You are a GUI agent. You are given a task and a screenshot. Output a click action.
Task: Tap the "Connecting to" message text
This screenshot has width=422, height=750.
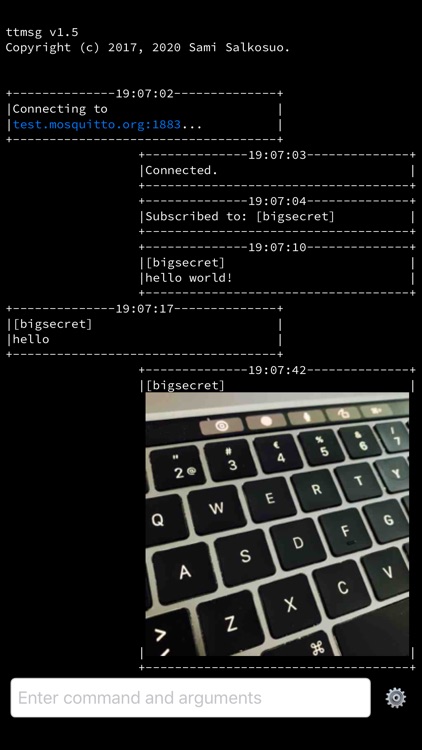pos(60,109)
